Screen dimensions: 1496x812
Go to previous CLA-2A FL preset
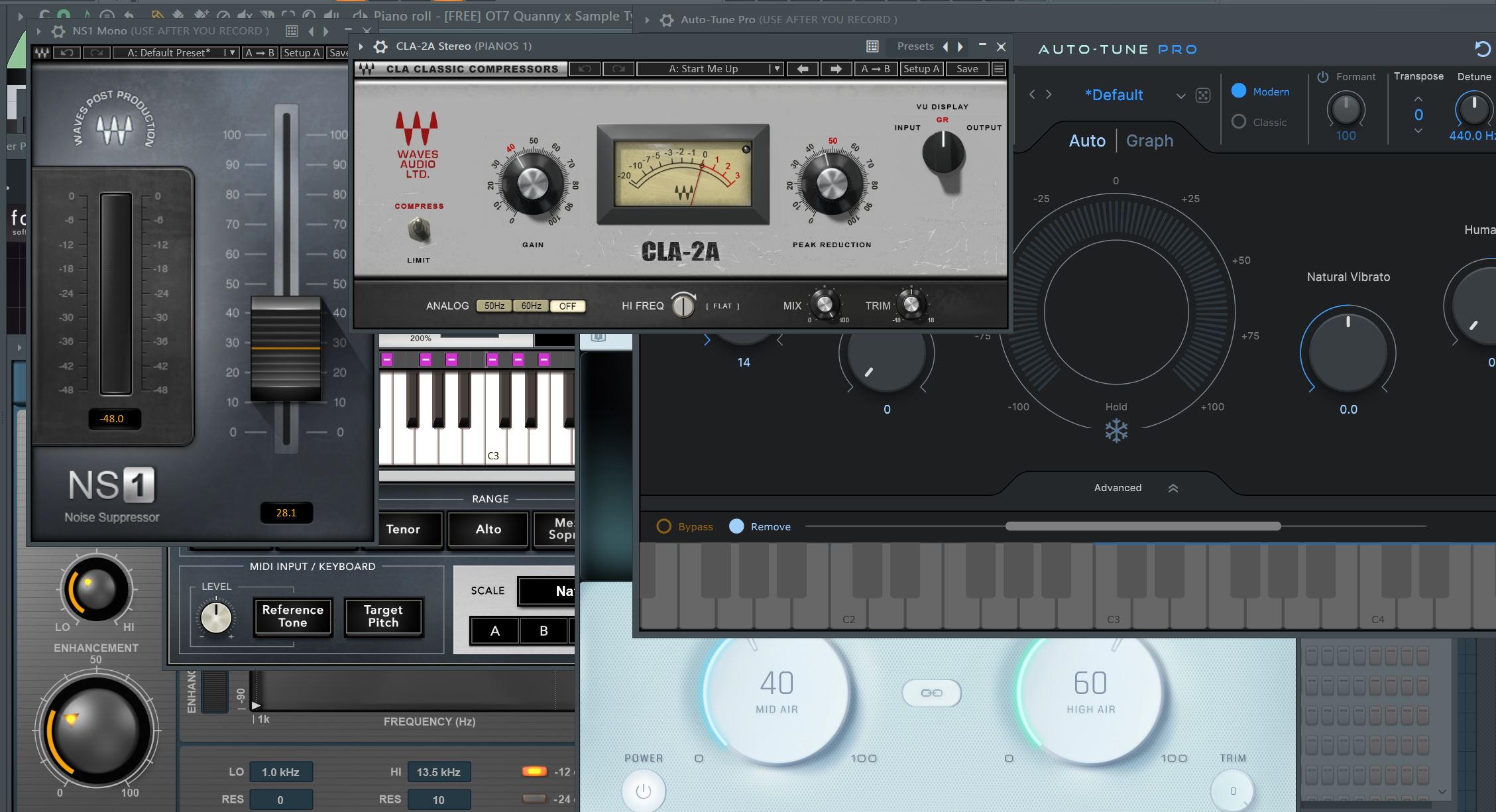946,46
